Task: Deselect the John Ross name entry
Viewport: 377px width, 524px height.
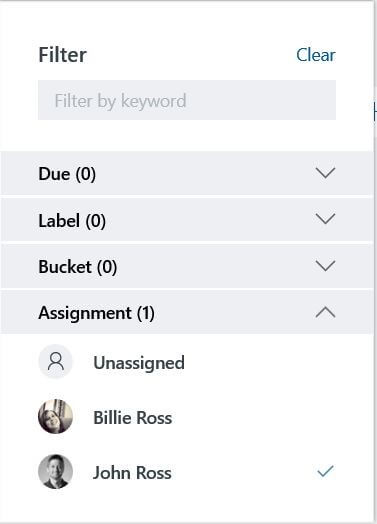Action: 132,473
